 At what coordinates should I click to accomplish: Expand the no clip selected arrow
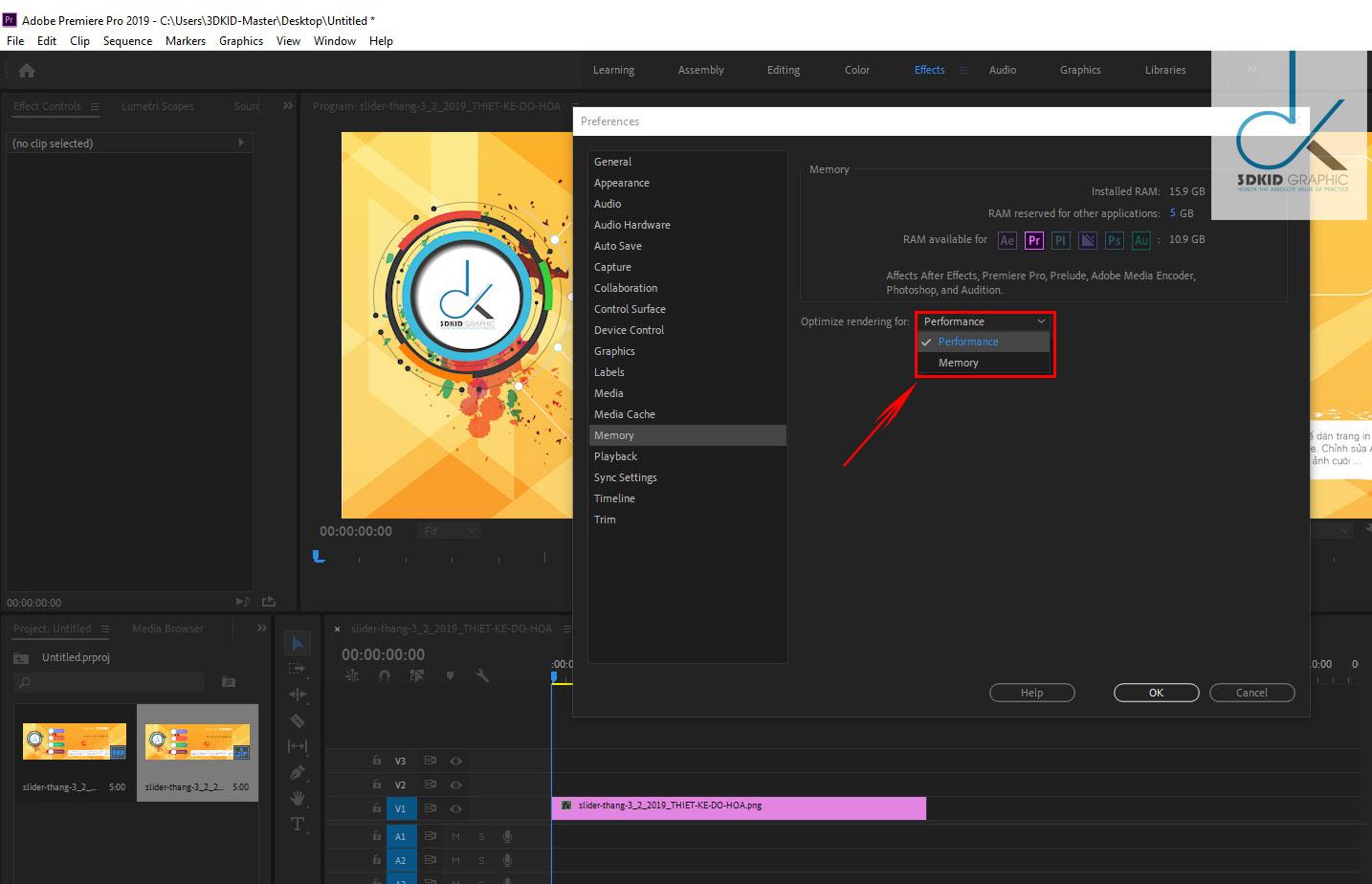(x=241, y=143)
